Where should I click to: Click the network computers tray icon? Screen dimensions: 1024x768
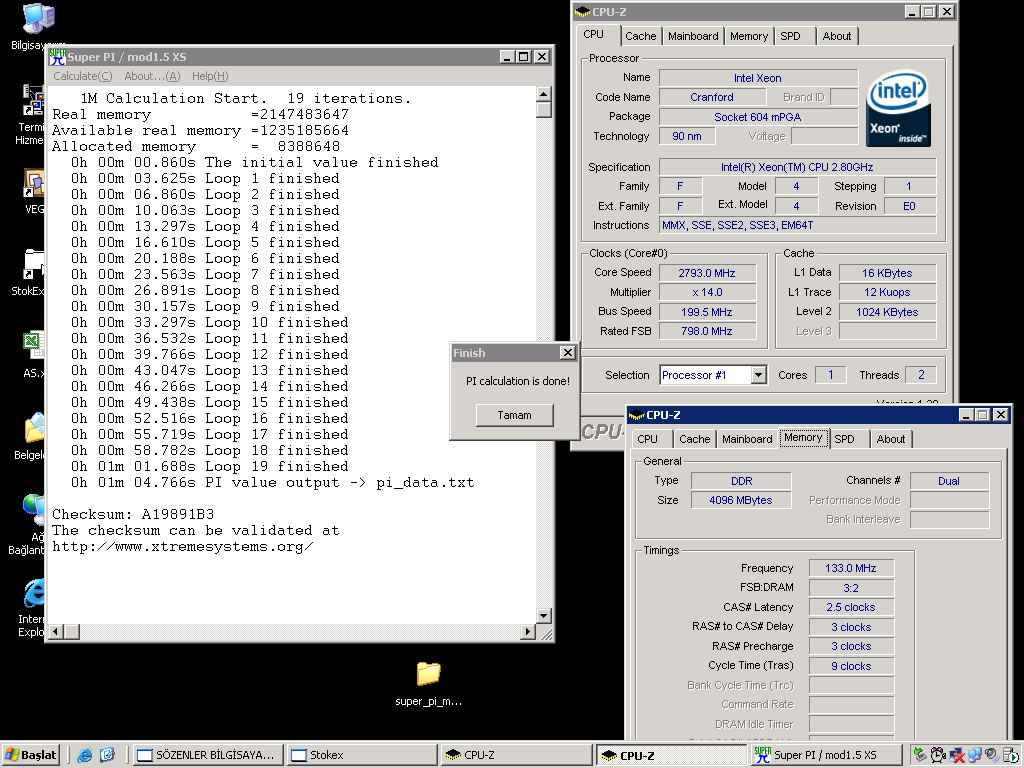pos(975,755)
